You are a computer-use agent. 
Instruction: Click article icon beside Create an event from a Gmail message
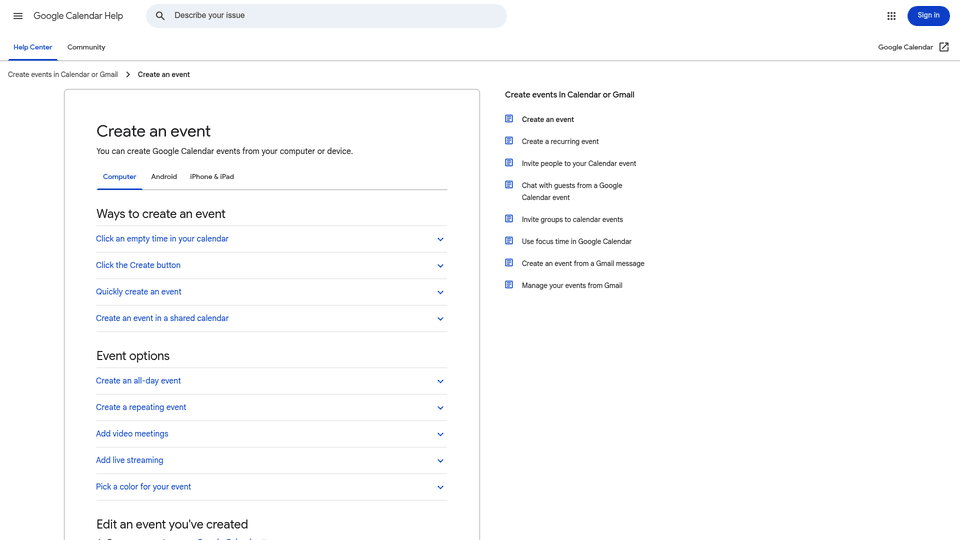tap(509, 263)
